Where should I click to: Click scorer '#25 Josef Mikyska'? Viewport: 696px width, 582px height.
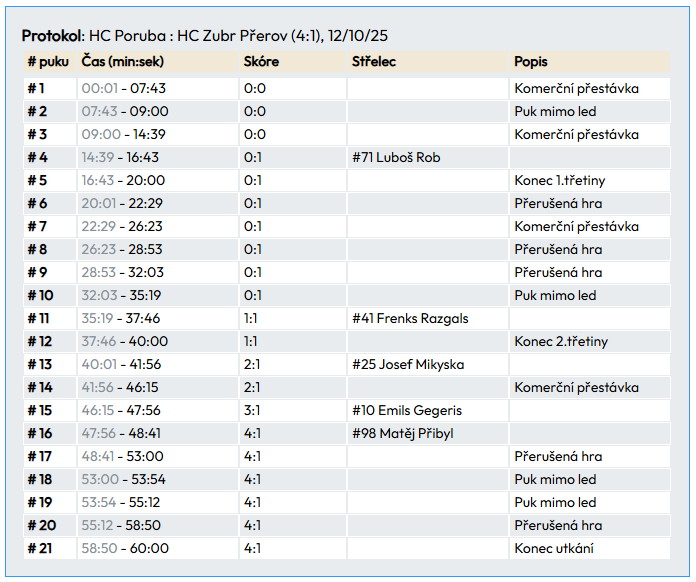pyautogui.click(x=408, y=365)
